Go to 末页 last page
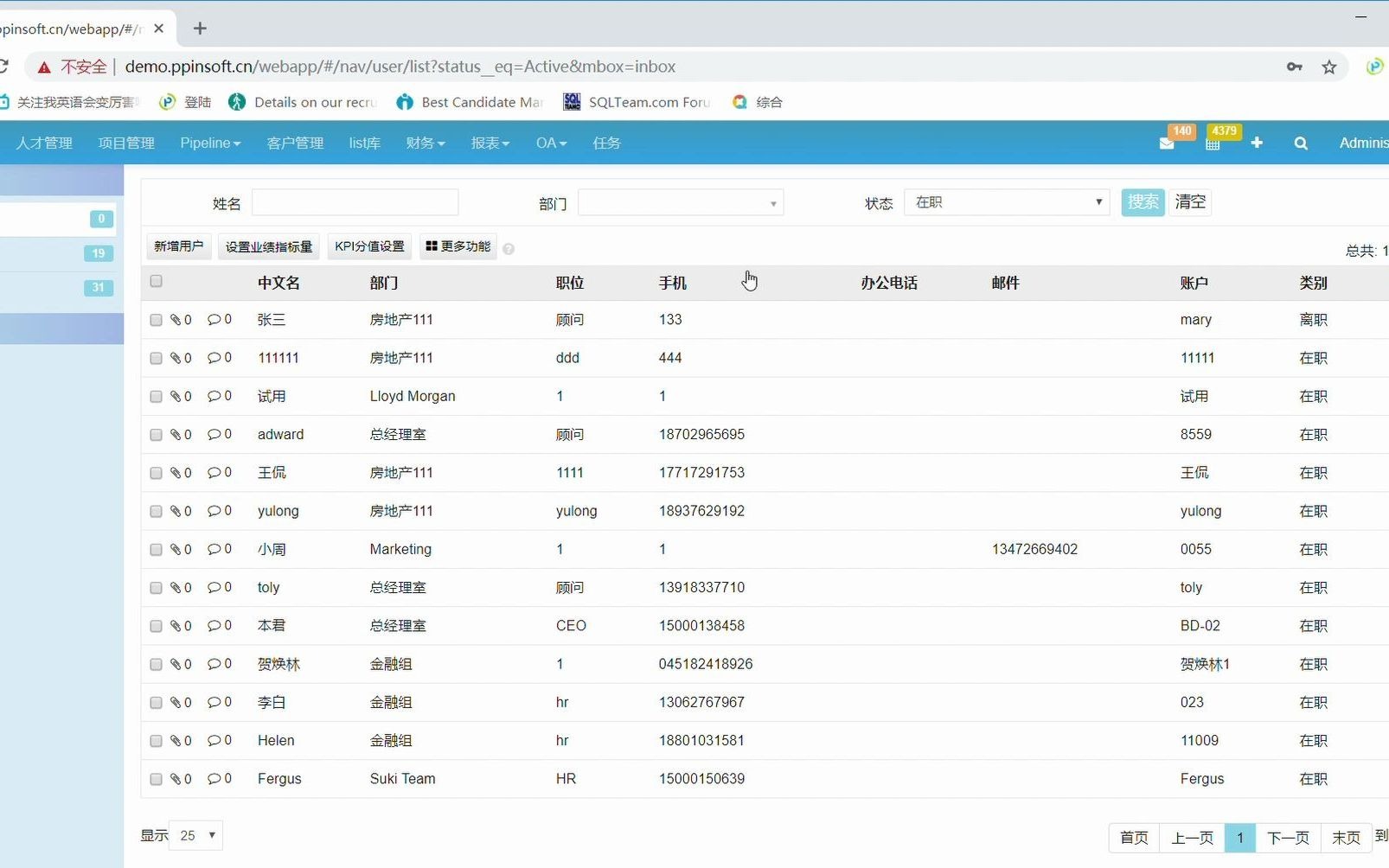 1346,838
